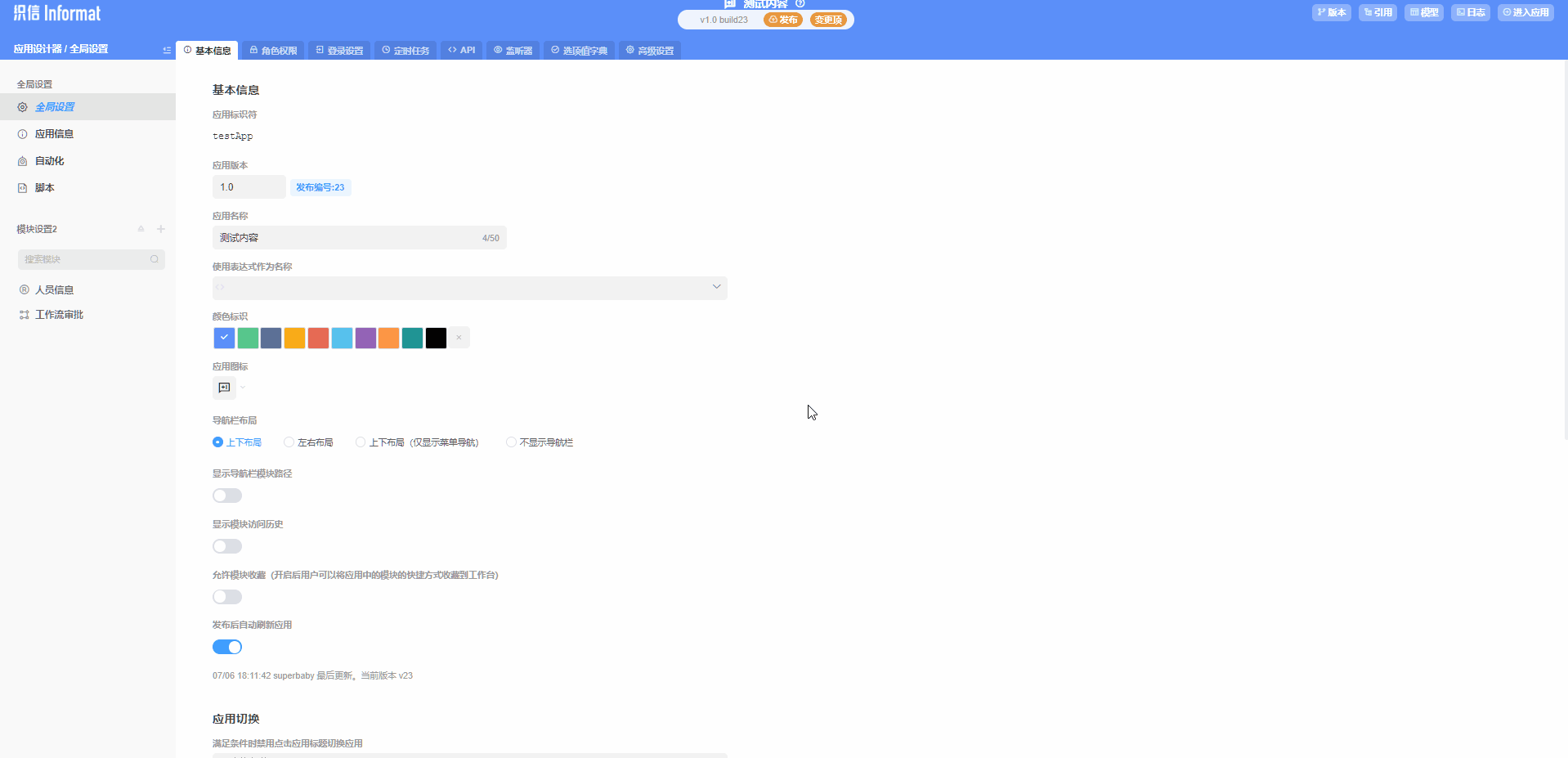打开右上角「日志」面板

[x=1470, y=12]
